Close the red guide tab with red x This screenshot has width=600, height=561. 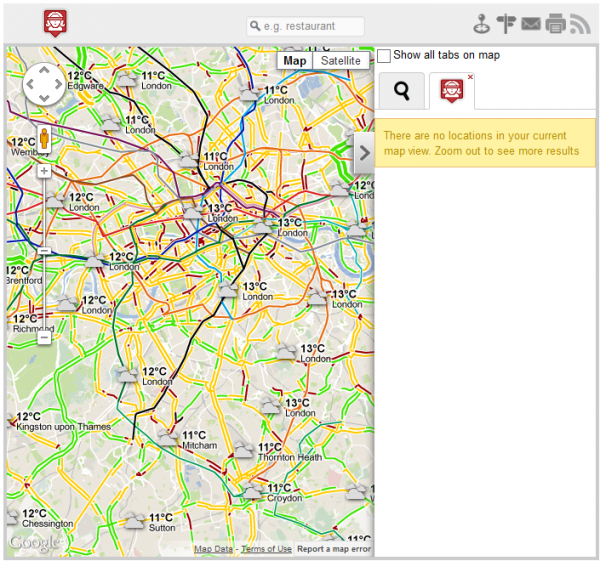coord(470,77)
